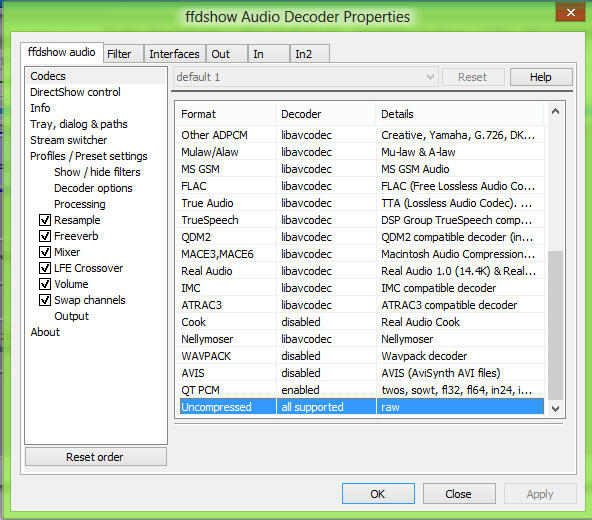Open the Info page
The width and height of the screenshot is (592, 520).
pos(40,108)
